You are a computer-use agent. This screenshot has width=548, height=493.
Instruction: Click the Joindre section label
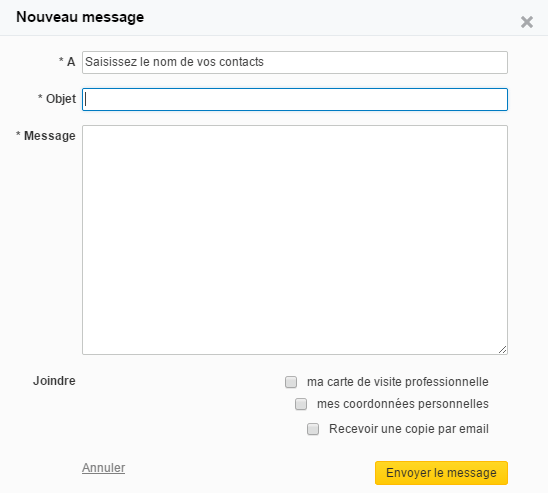pos(54,380)
